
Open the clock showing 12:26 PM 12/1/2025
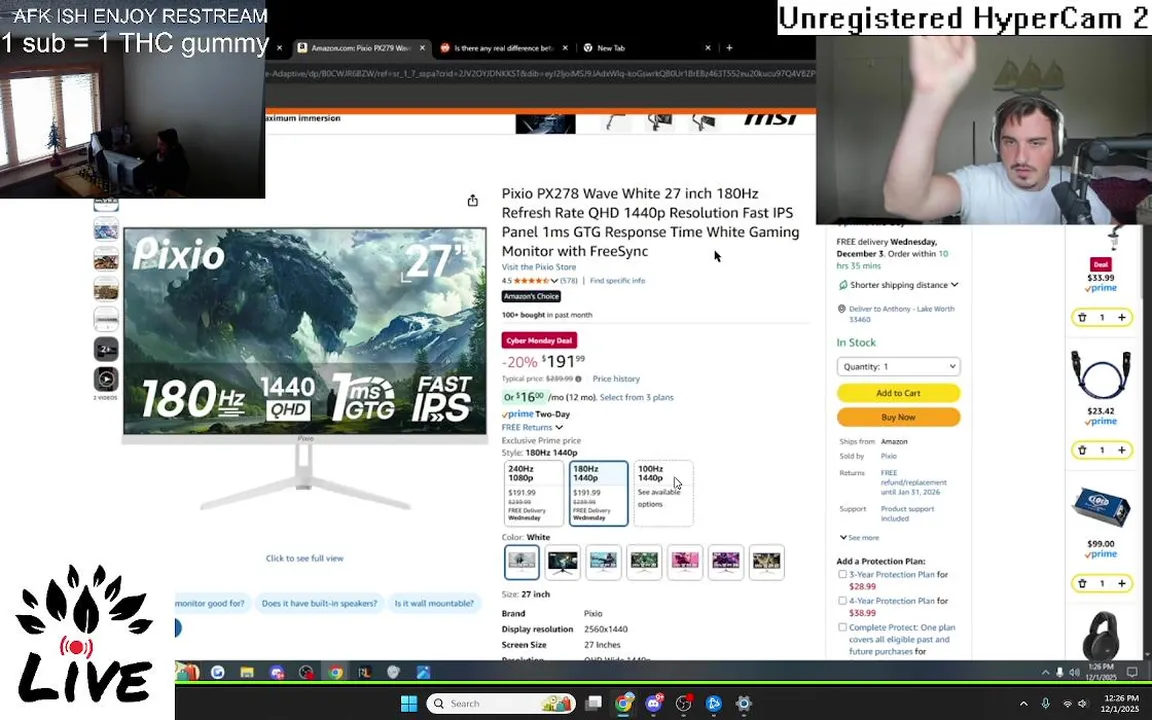(1121, 704)
